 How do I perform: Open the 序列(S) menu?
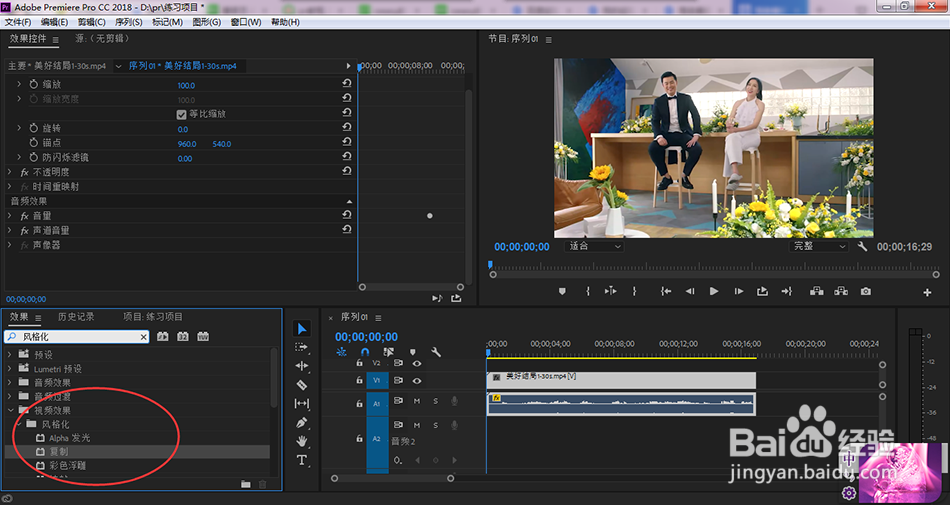[x=128, y=22]
